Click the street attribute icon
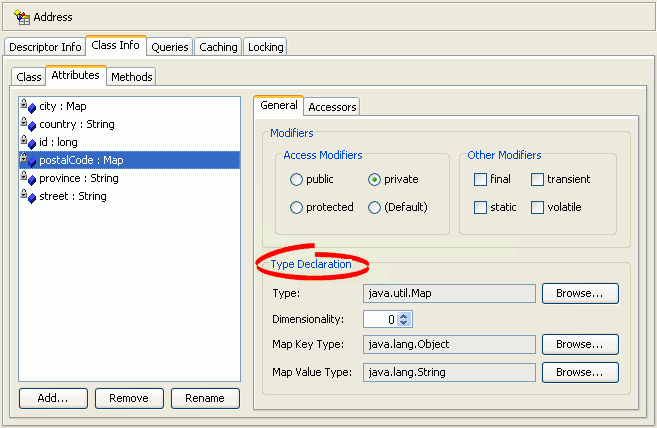This screenshot has height=428, width=657. click(28, 196)
